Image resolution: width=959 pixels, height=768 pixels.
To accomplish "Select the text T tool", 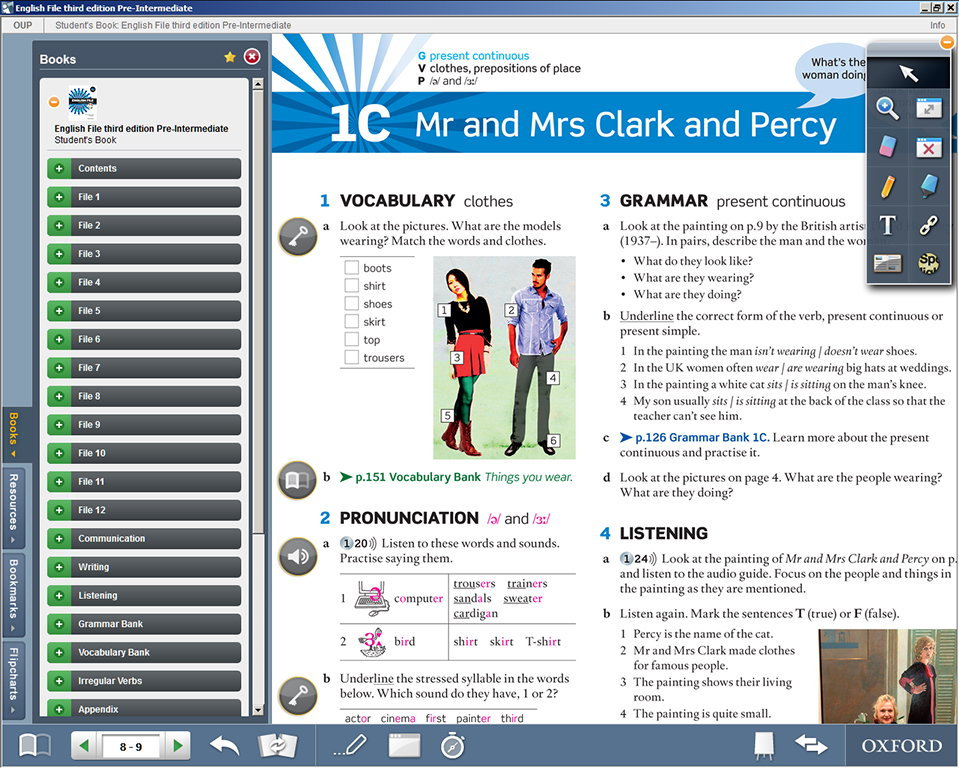I will pos(887,225).
